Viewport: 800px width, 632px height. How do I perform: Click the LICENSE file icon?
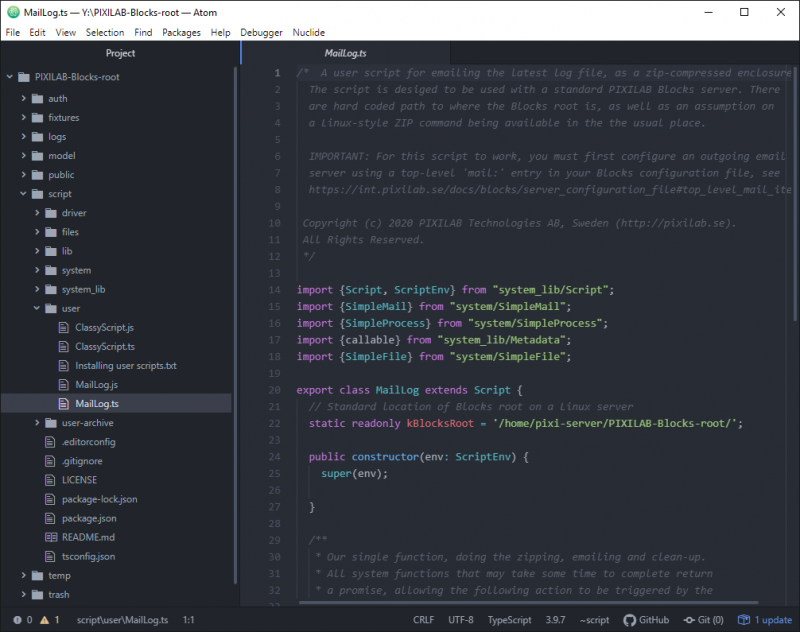pyautogui.click(x=50, y=480)
